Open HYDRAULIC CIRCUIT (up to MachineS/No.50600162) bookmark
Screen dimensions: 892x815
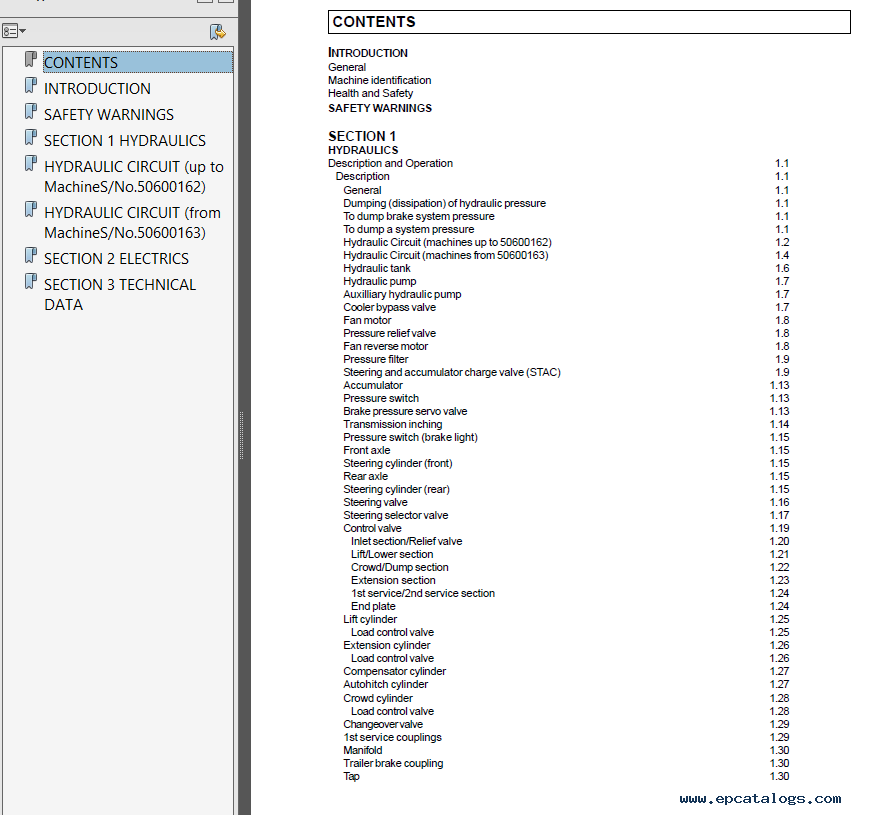[134, 177]
